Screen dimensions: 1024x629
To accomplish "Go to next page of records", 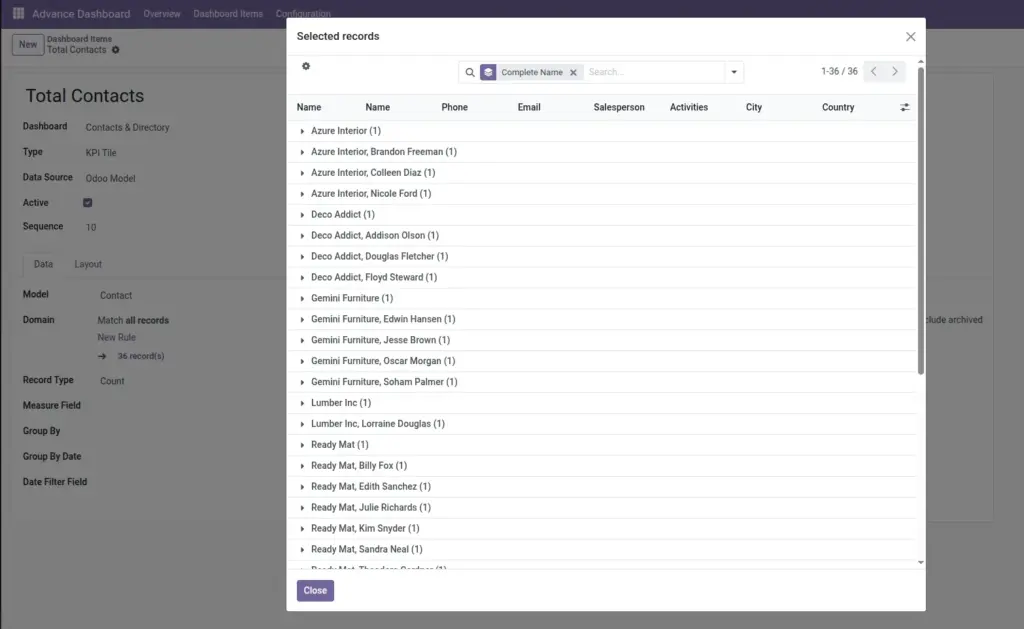I will click(x=895, y=71).
